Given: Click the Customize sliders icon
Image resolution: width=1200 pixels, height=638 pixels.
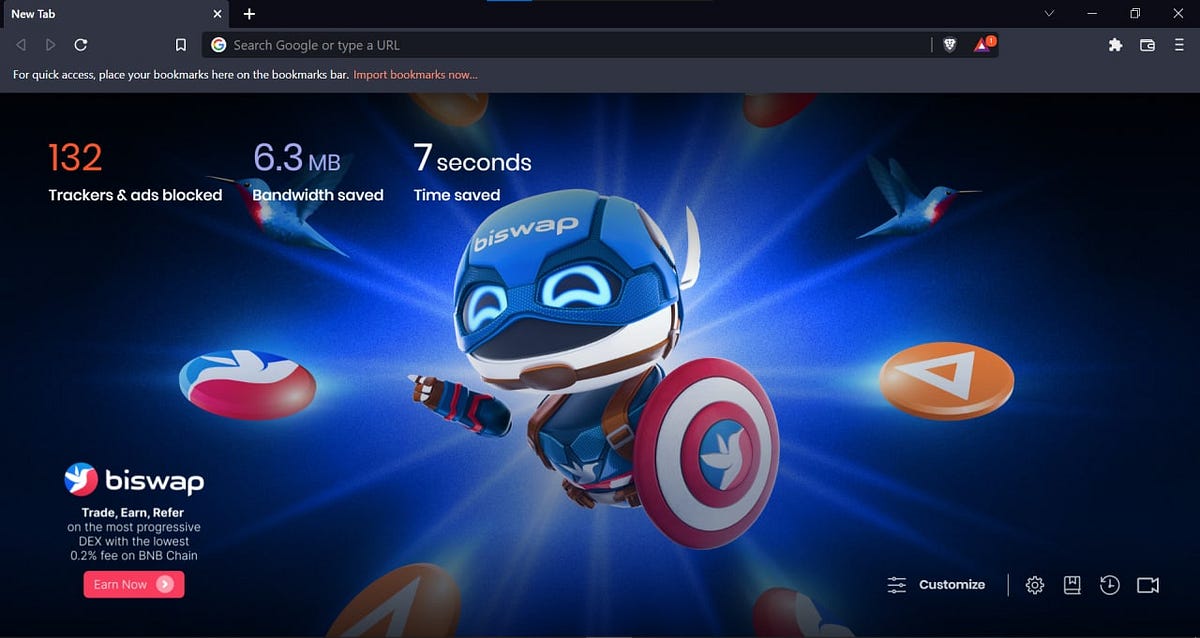Looking at the screenshot, I should pos(897,585).
